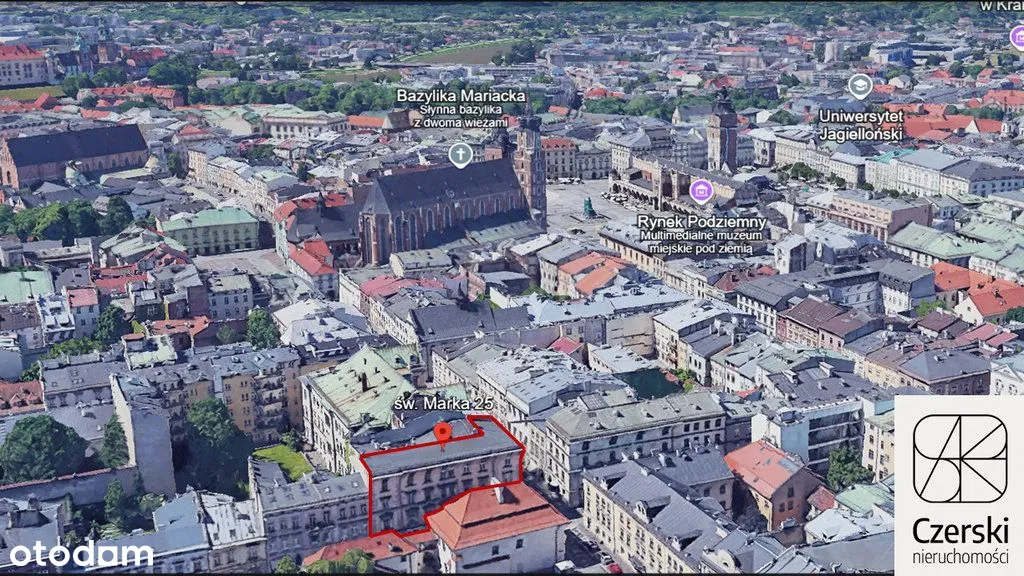Image resolution: width=1024 pixels, height=576 pixels.
Task: Click the church cross icon for Bazylika Mariacka
Action: (459, 154)
